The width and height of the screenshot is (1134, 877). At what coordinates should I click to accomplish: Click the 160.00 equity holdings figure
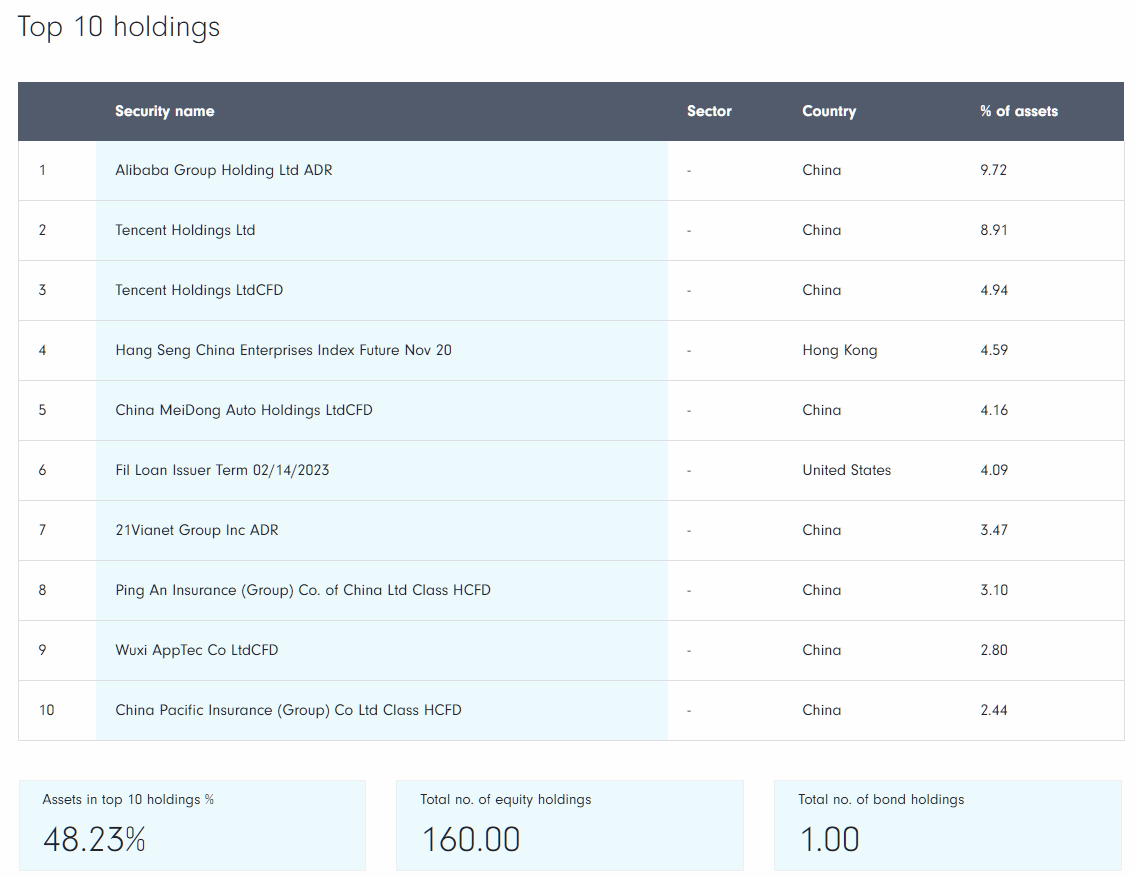point(471,839)
